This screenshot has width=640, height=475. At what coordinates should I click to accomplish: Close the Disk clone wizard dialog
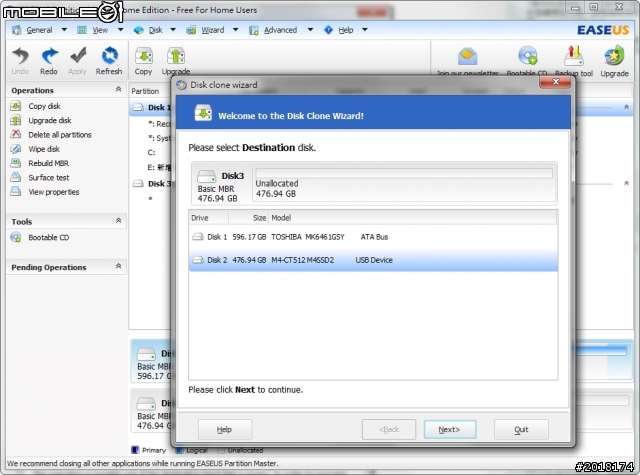pos(555,82)
